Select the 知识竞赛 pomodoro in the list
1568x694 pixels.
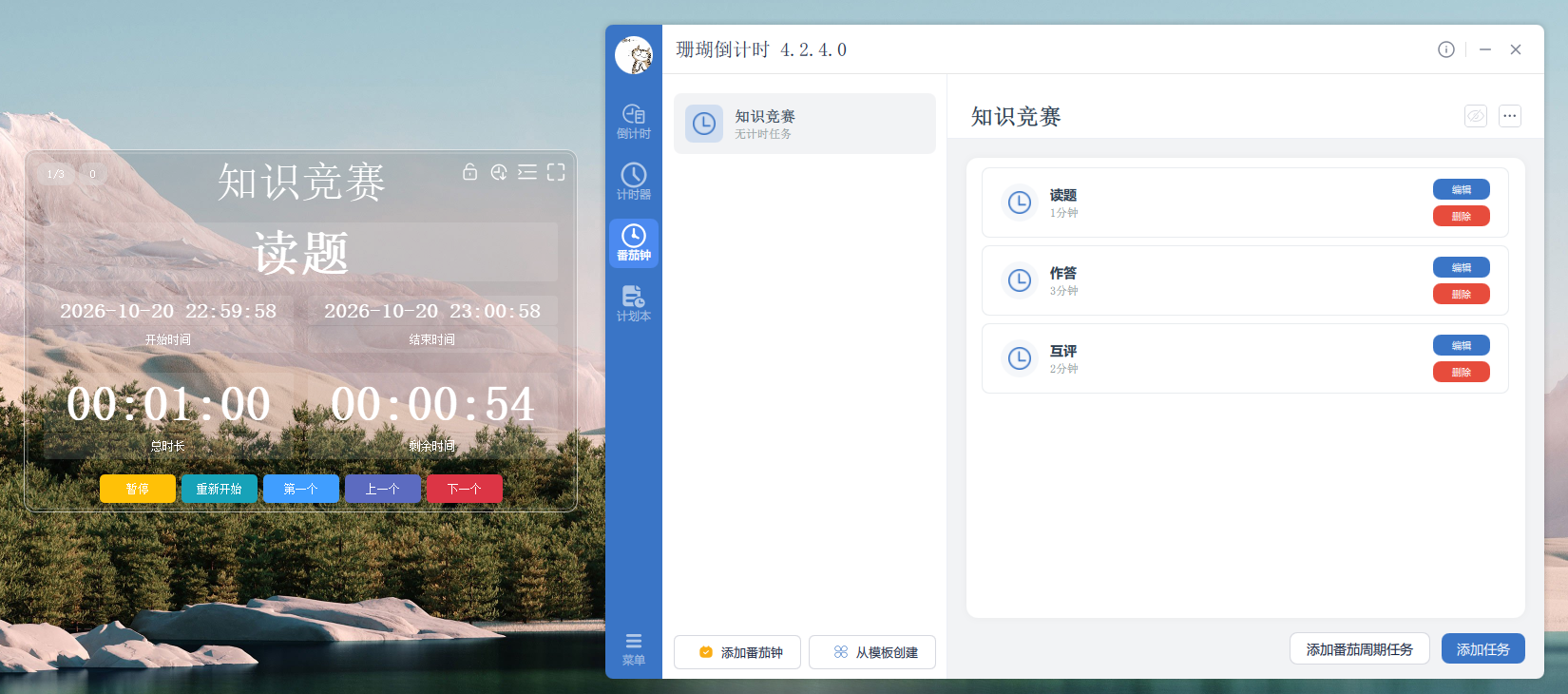point(805,124)
